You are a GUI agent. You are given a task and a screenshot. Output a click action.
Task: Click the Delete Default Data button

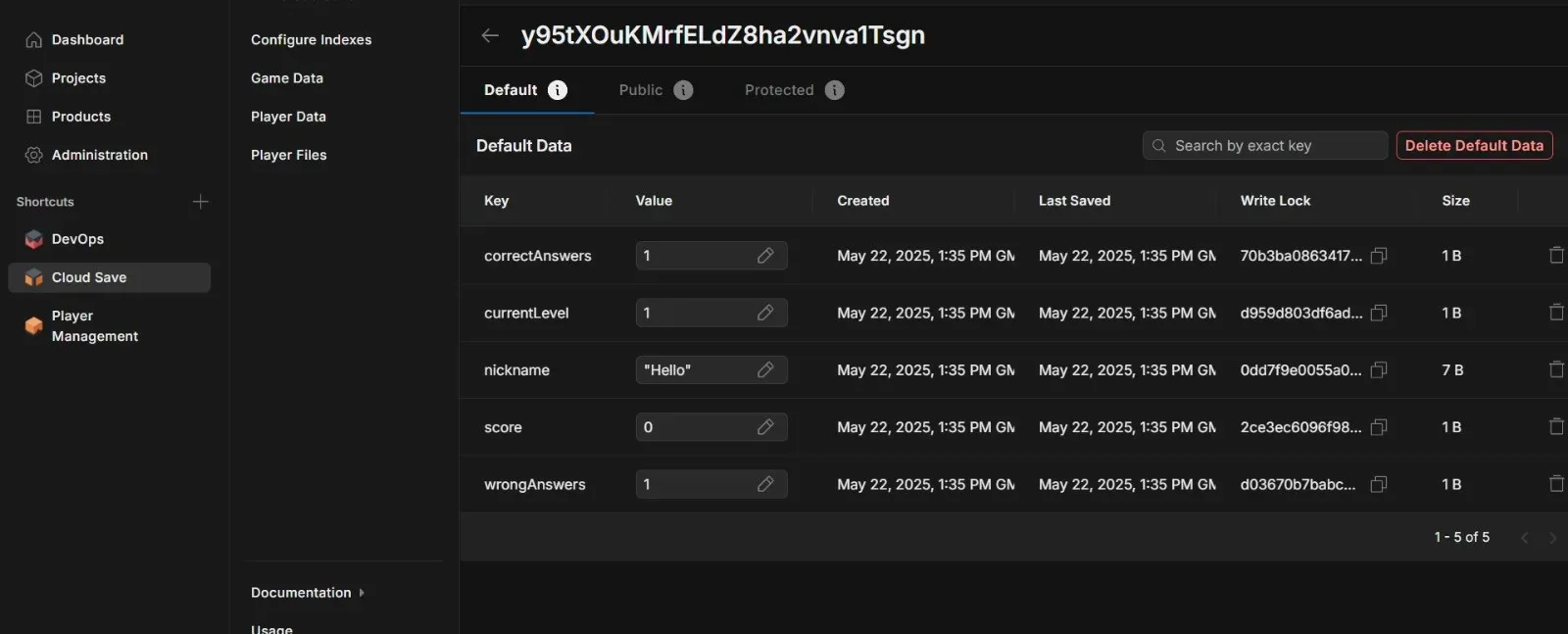click(1475, 145)
